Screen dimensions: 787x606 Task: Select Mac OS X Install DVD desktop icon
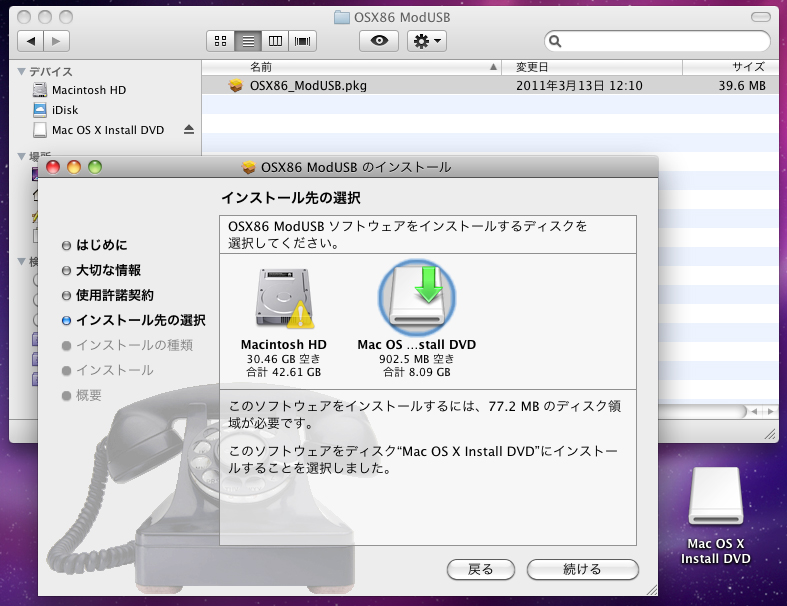click(x=715, y=517)
